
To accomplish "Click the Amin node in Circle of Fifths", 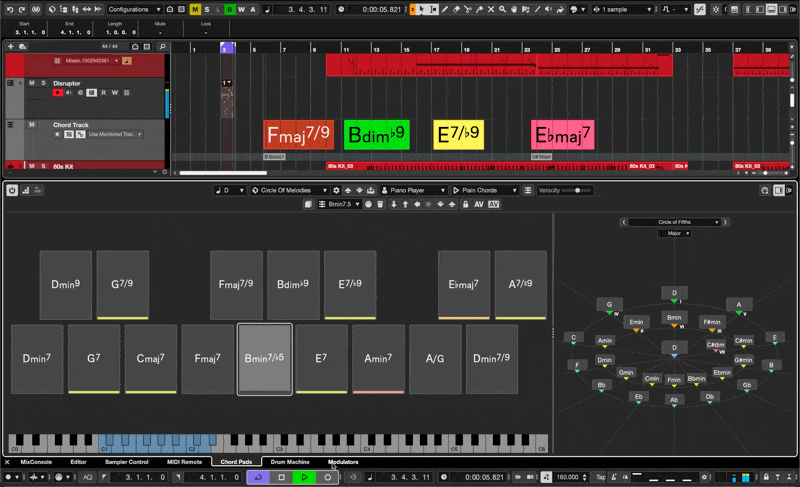I will (605, 340).
